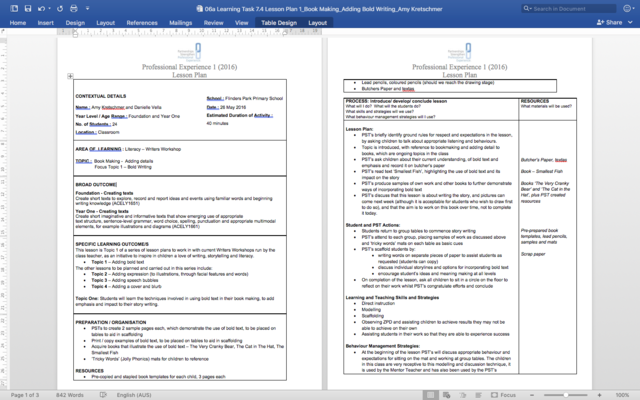Click the Share button

click(609, 22)
